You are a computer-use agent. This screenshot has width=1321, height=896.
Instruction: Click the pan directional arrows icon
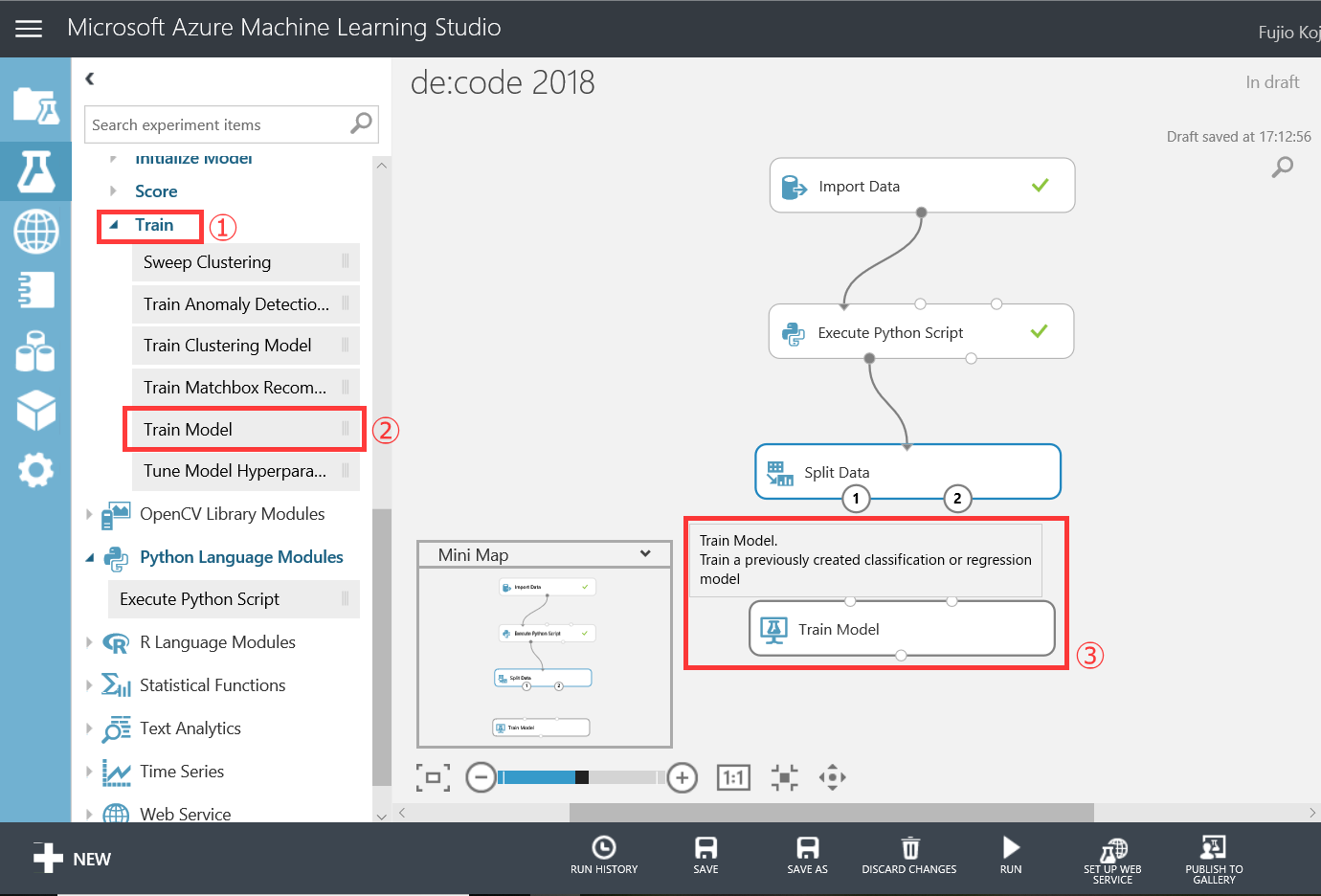click(833, 777)
